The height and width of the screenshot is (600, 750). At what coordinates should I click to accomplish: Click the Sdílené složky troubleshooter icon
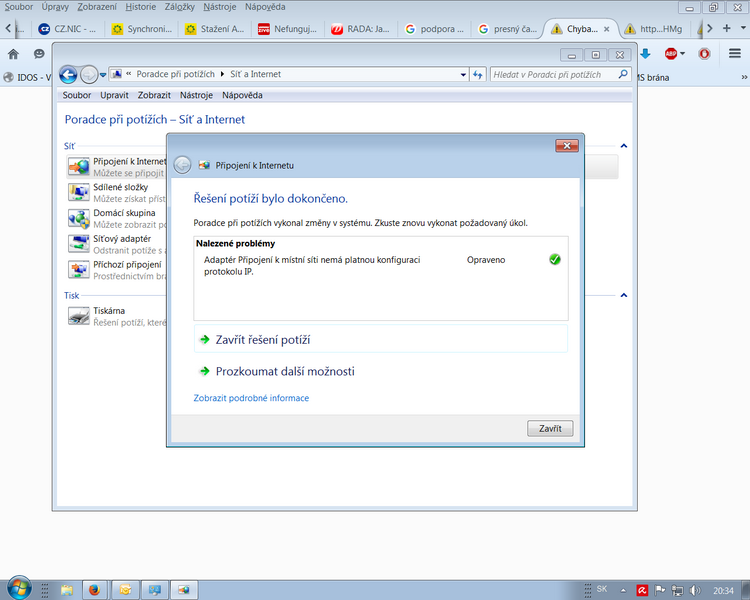[x=78, y=192]
